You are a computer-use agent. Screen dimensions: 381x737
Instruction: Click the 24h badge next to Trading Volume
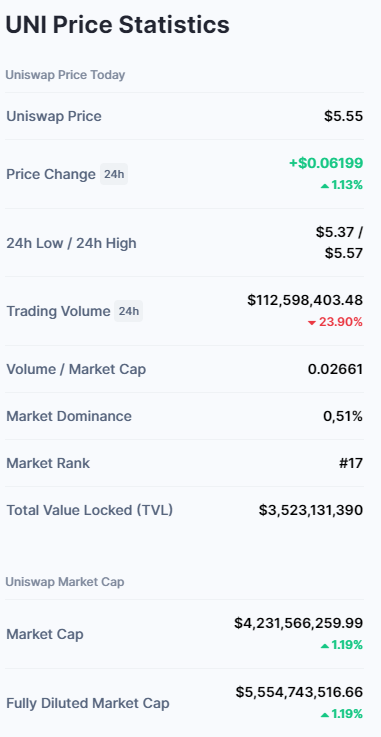[x=128, y=311]
